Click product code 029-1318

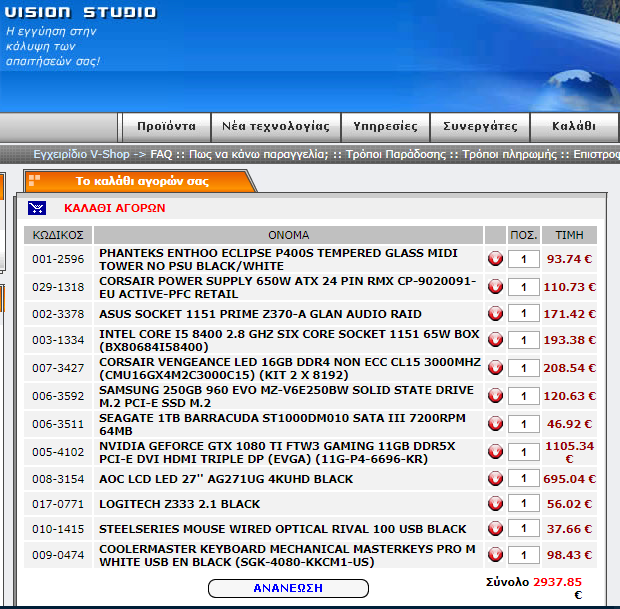click(58, 287)
